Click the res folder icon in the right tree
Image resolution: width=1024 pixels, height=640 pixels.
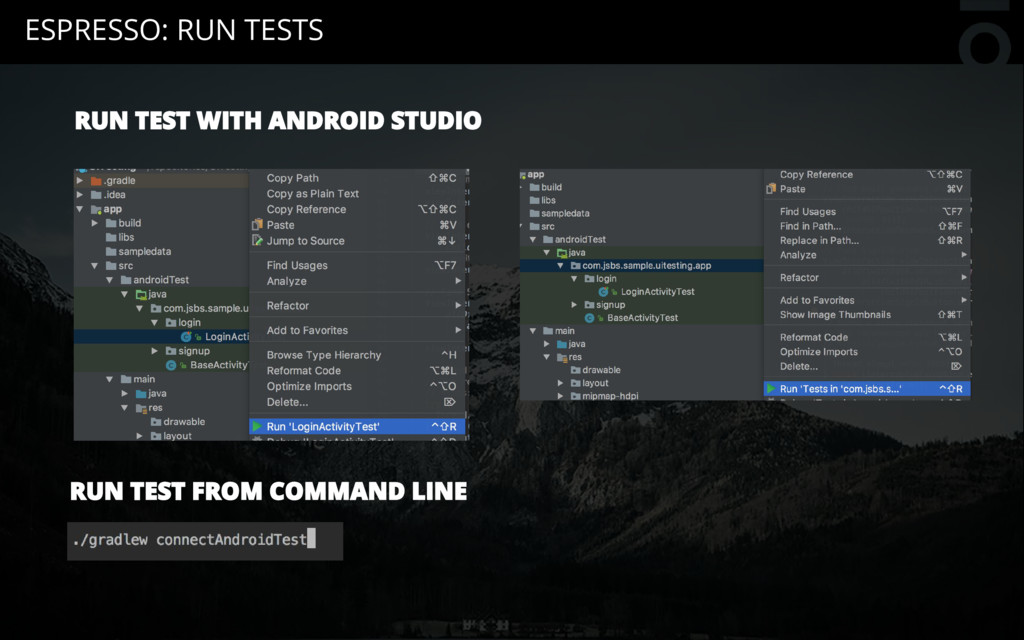(562, 357)
